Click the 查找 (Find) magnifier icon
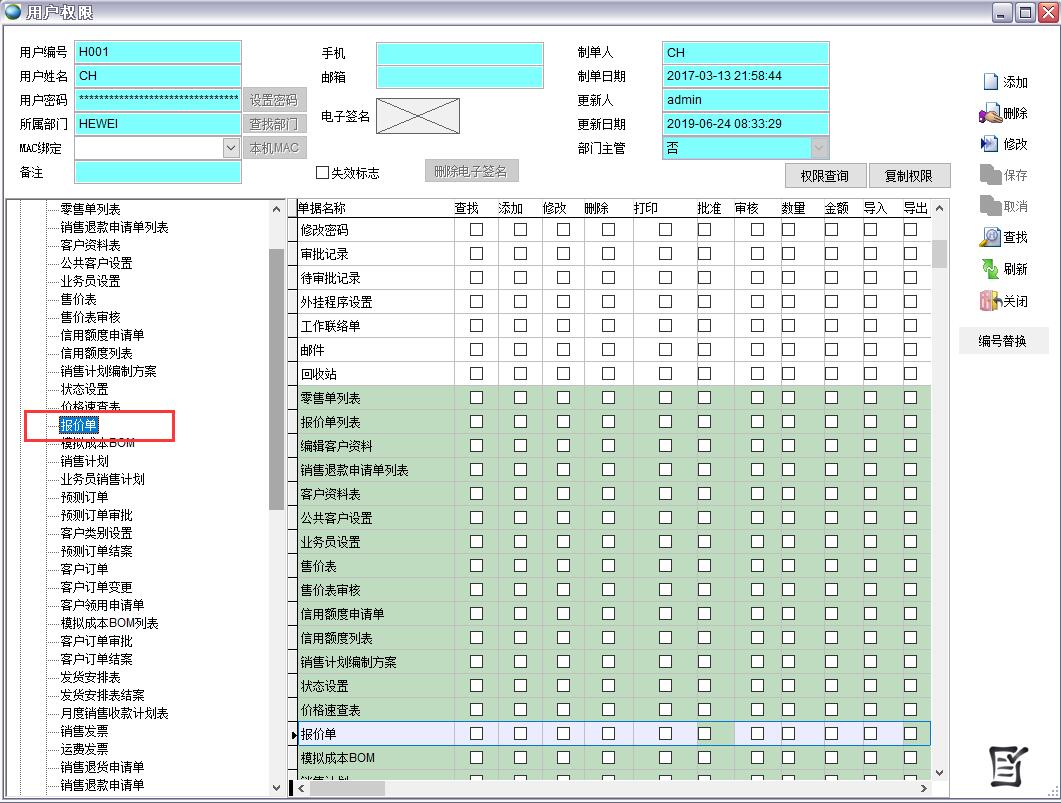 point(990,237)
